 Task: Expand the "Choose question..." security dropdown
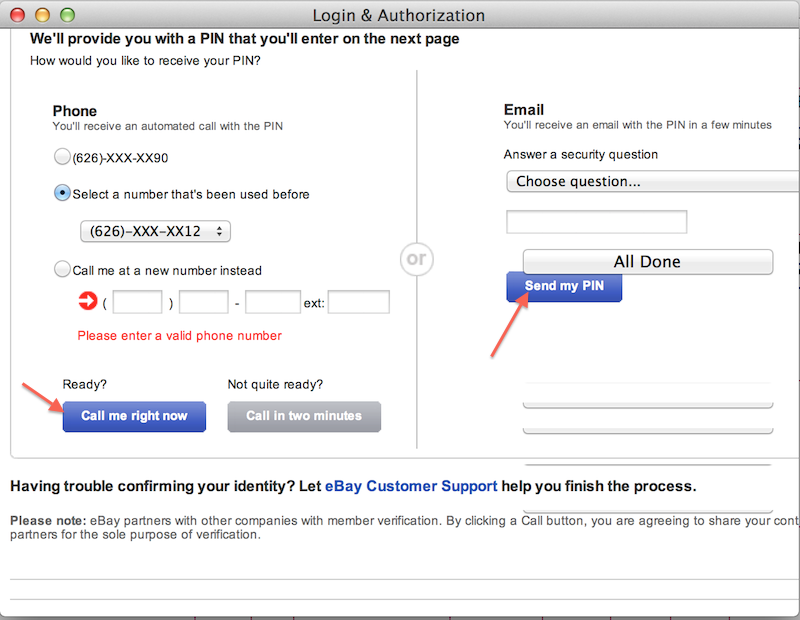coord(650,181)
